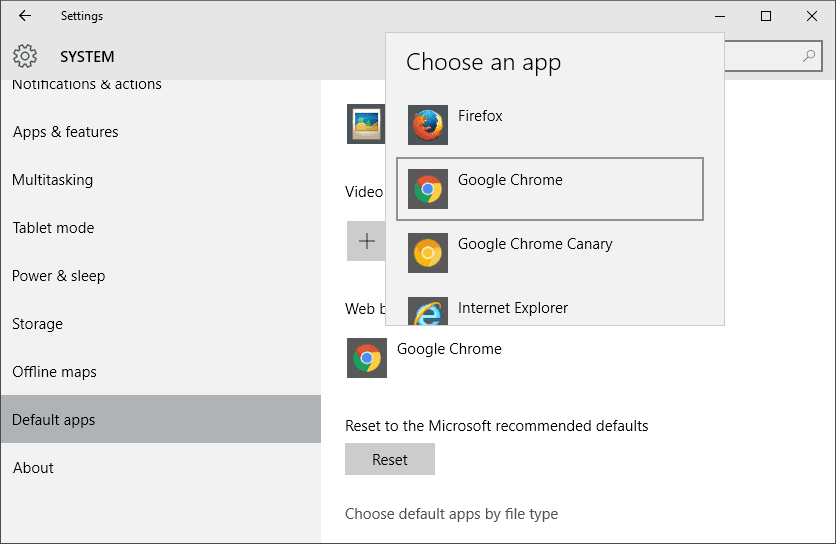Open About settings page
The height and width of the screenshot is (544, 836).
(x=160, y=468)
